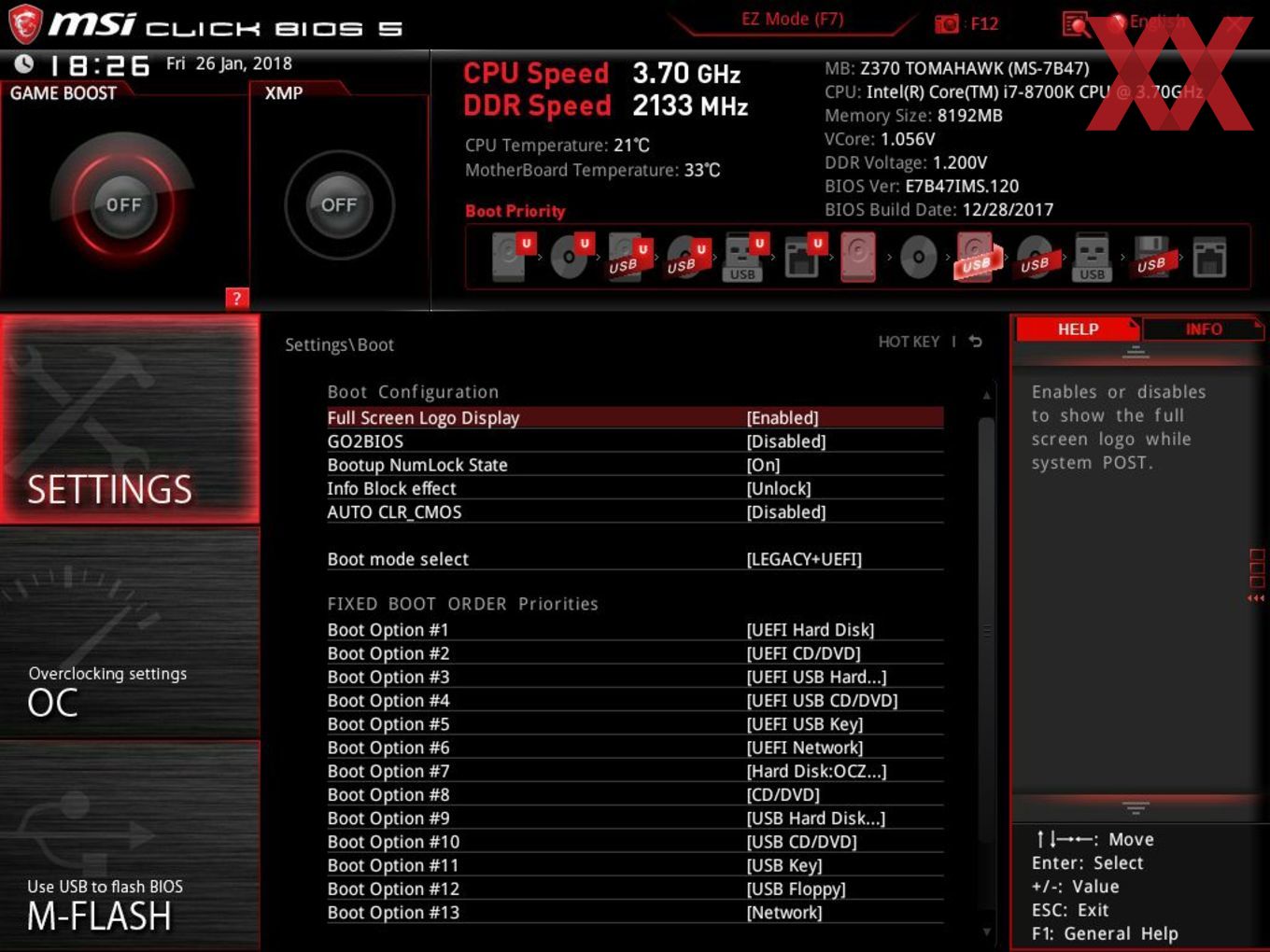Open the search magnifier icon in top bar
This screenshot has width=1270, height=952.
1076,24
